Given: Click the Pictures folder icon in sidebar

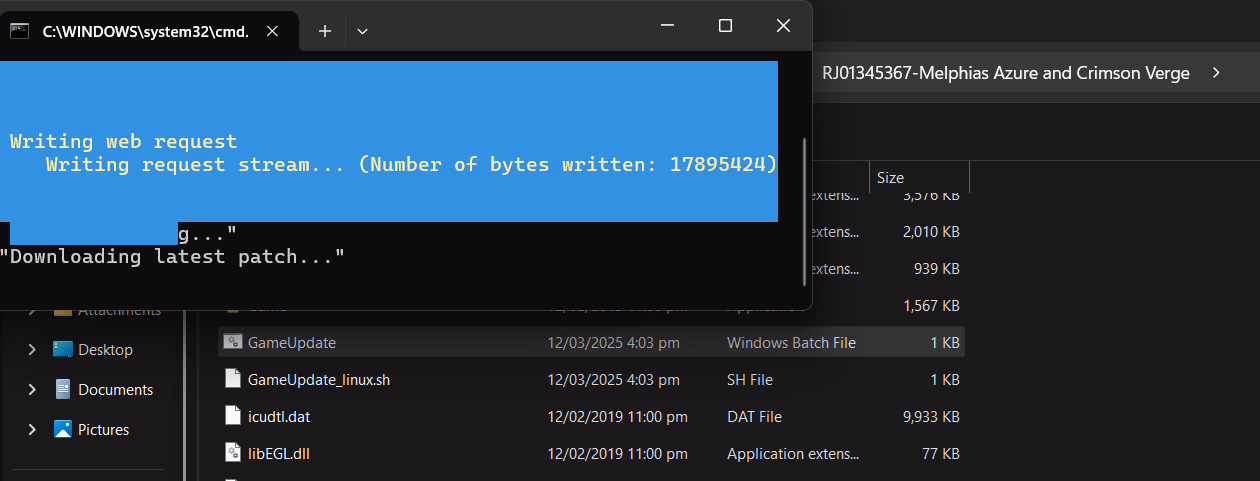Looking at the screenshot, I should tap(63, 429).
